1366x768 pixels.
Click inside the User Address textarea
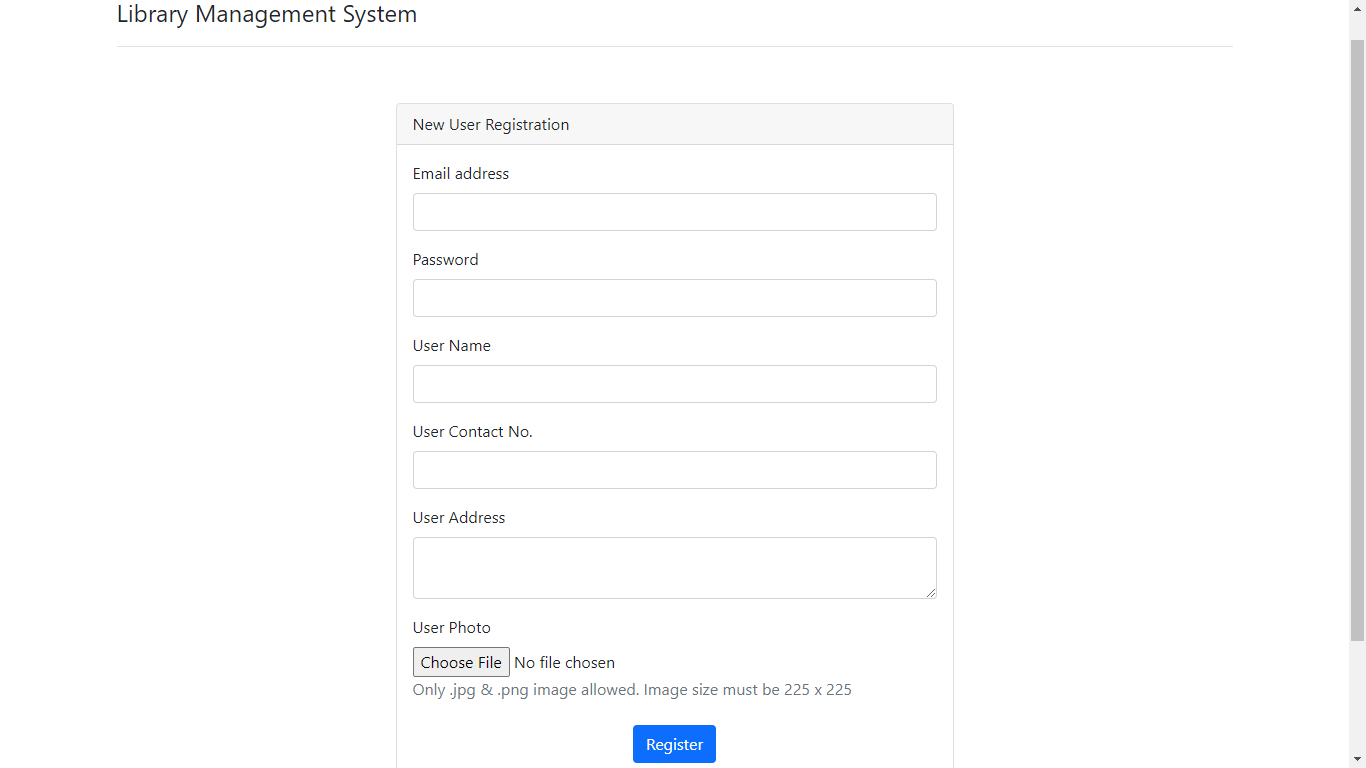674,567
